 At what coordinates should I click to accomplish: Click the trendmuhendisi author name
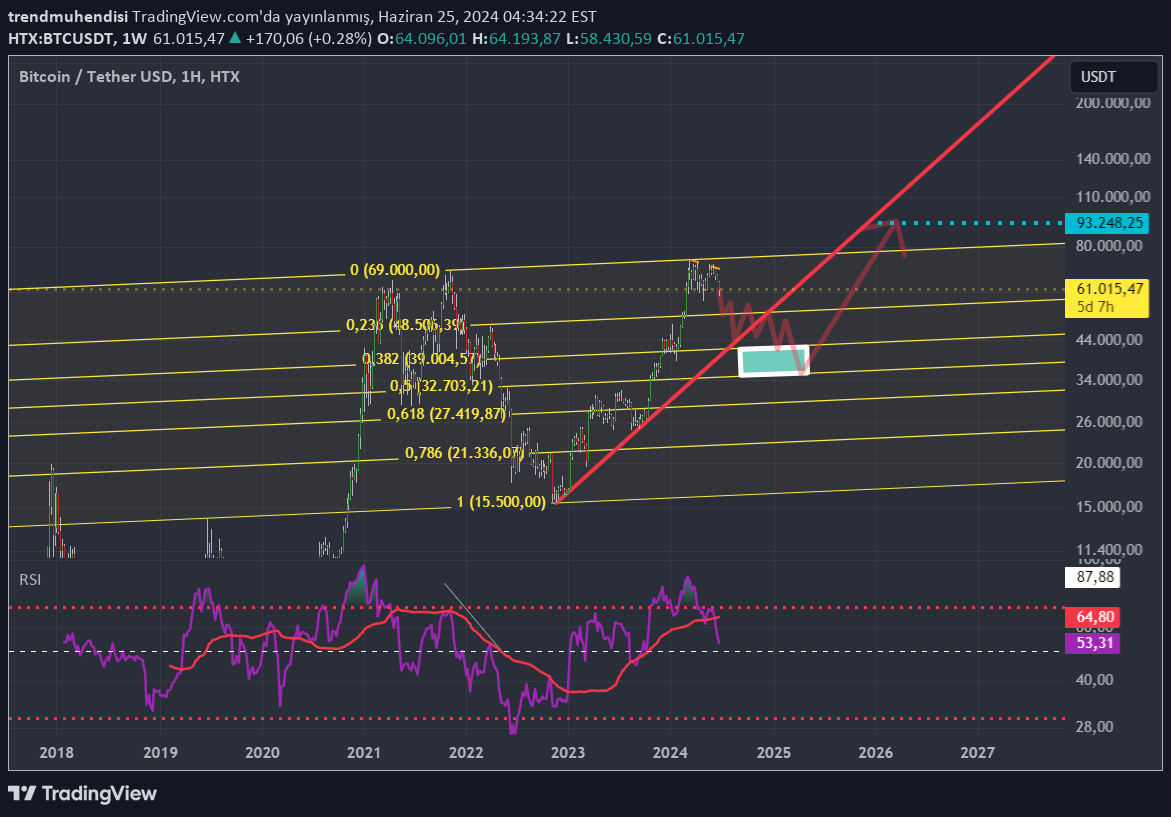[68, 16]
